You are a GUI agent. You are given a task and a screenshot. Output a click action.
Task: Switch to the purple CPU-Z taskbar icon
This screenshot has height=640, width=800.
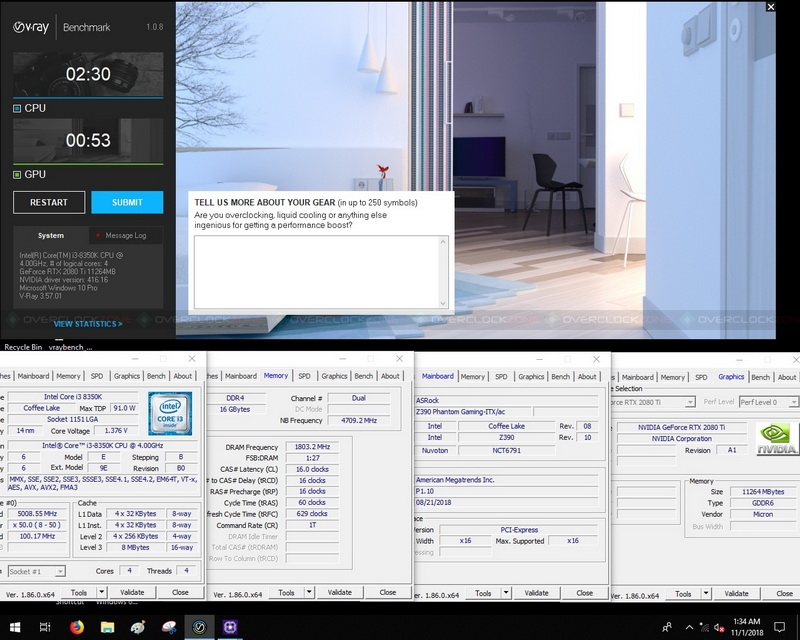230,627
